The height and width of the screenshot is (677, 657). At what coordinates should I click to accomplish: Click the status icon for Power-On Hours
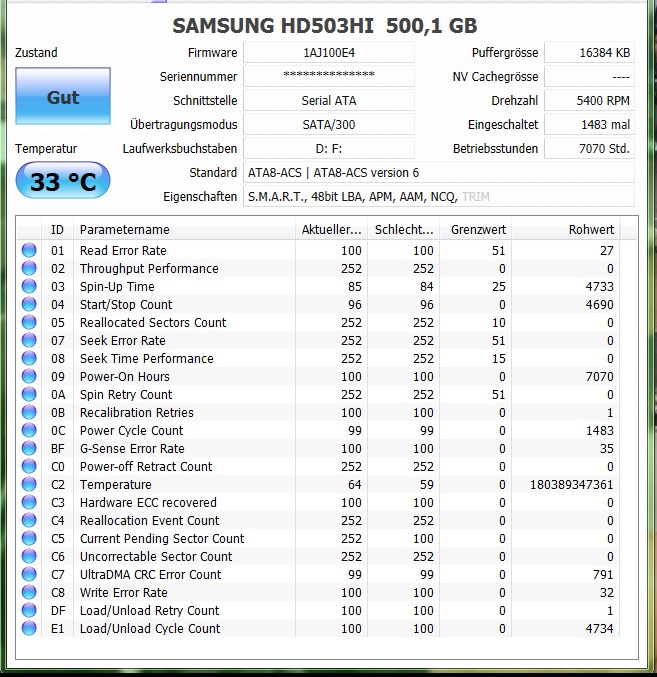point(29,376)
